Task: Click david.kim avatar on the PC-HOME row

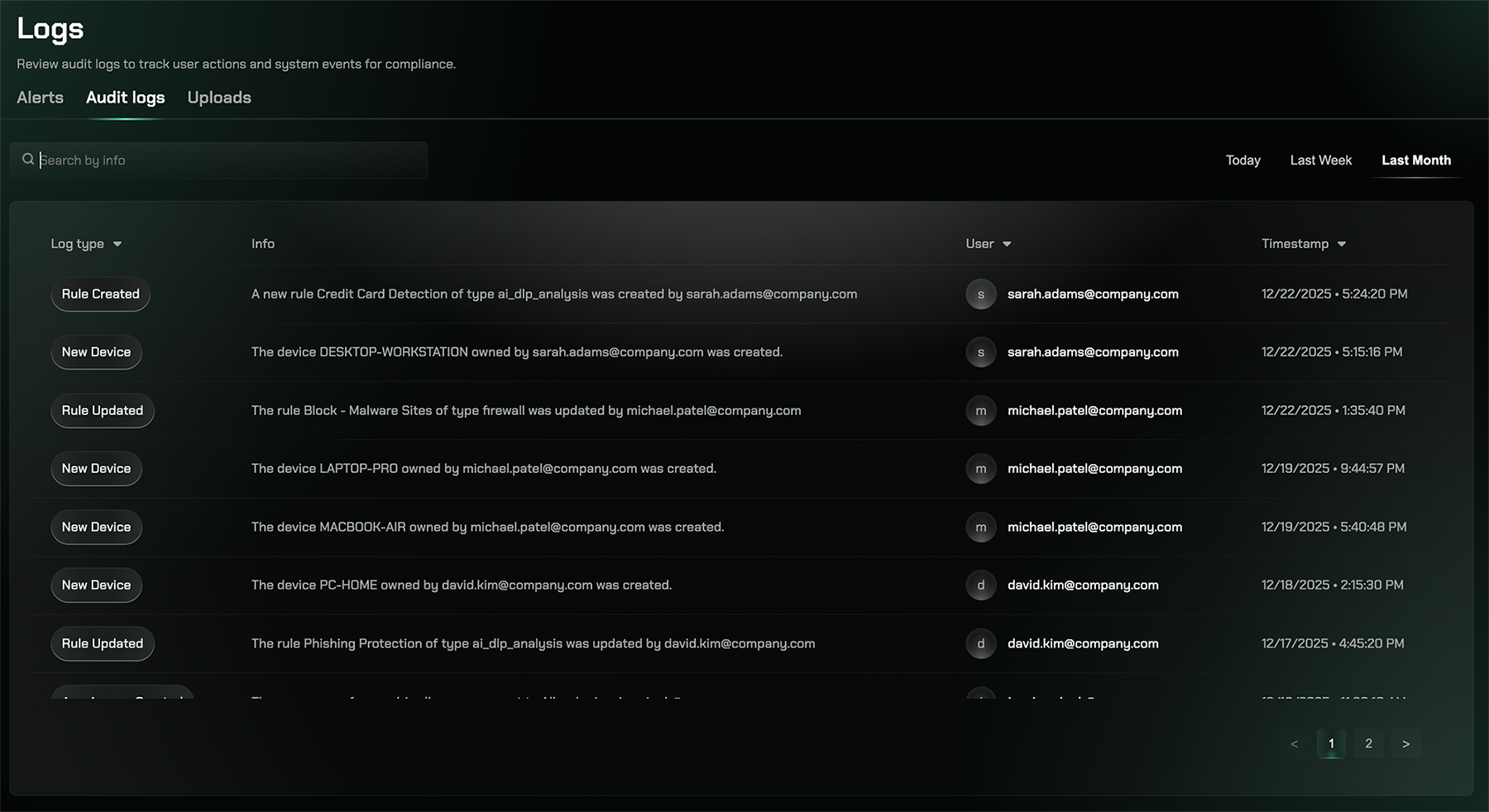Action: coord(981,585)
